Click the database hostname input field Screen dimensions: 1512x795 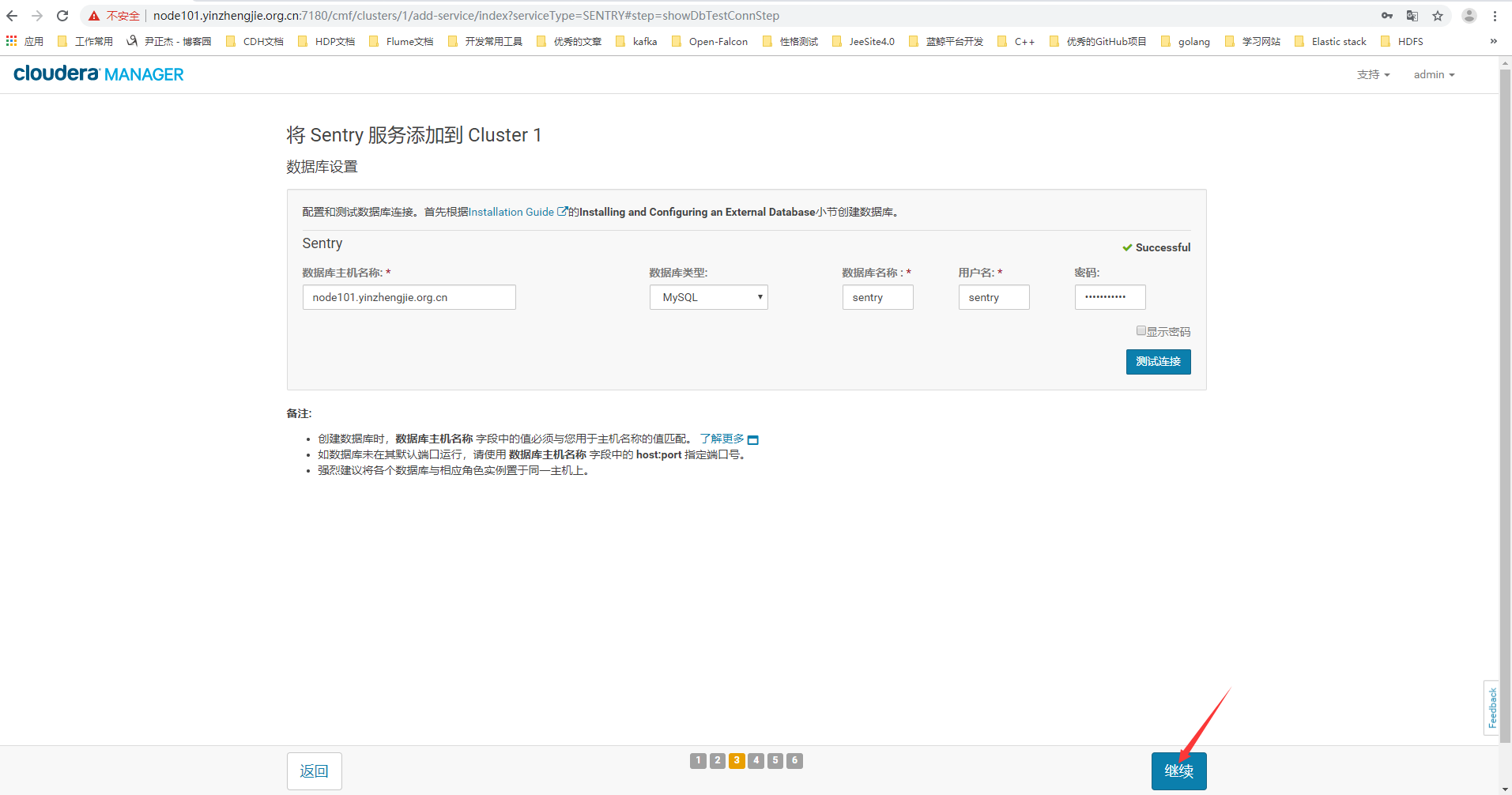point(409,297)
